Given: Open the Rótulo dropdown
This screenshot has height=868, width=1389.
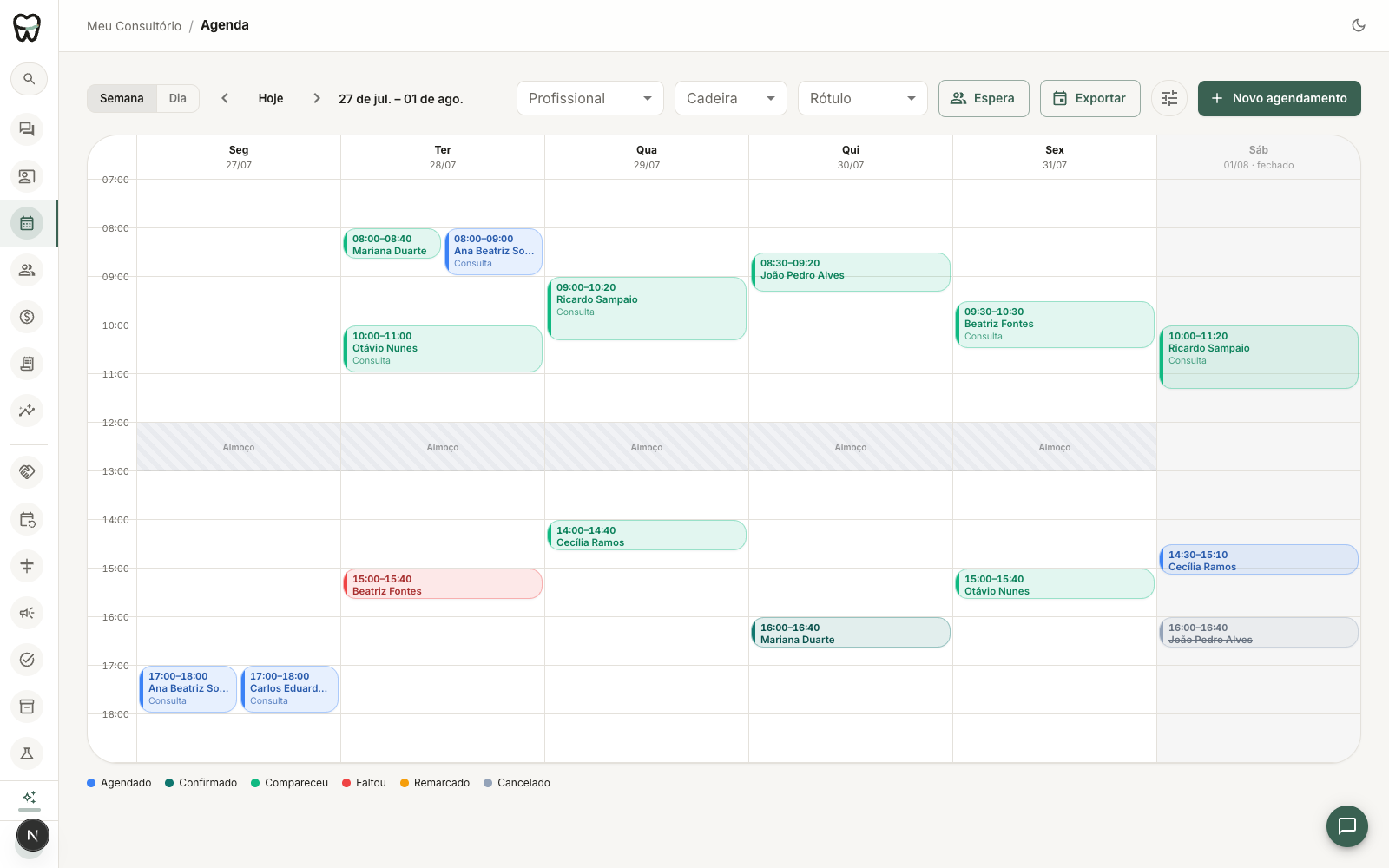Looking at the screenshot, I should coord(863,98).
